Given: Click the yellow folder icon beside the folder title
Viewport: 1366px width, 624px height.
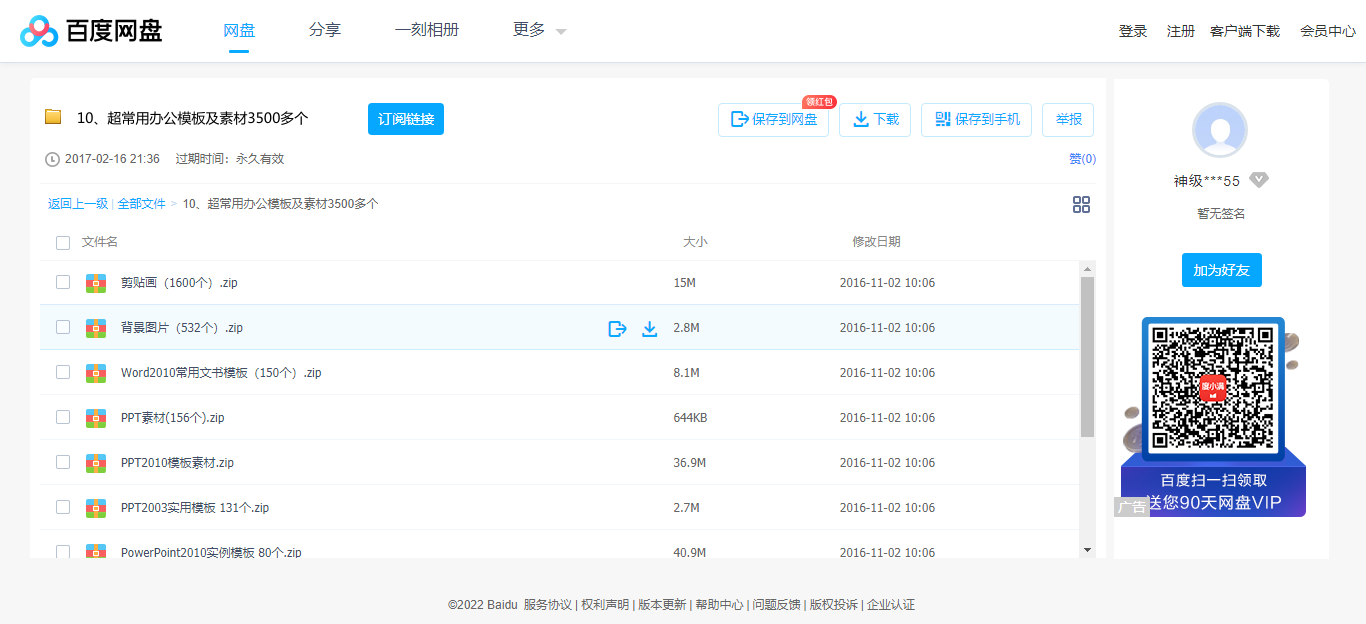Looking at the screenshot, I should coord(53,117).
